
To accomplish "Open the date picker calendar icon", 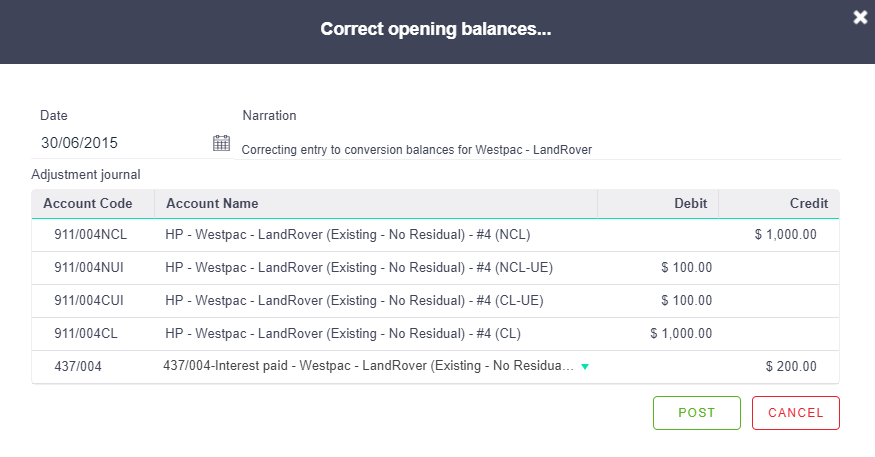I will [222, 143].
